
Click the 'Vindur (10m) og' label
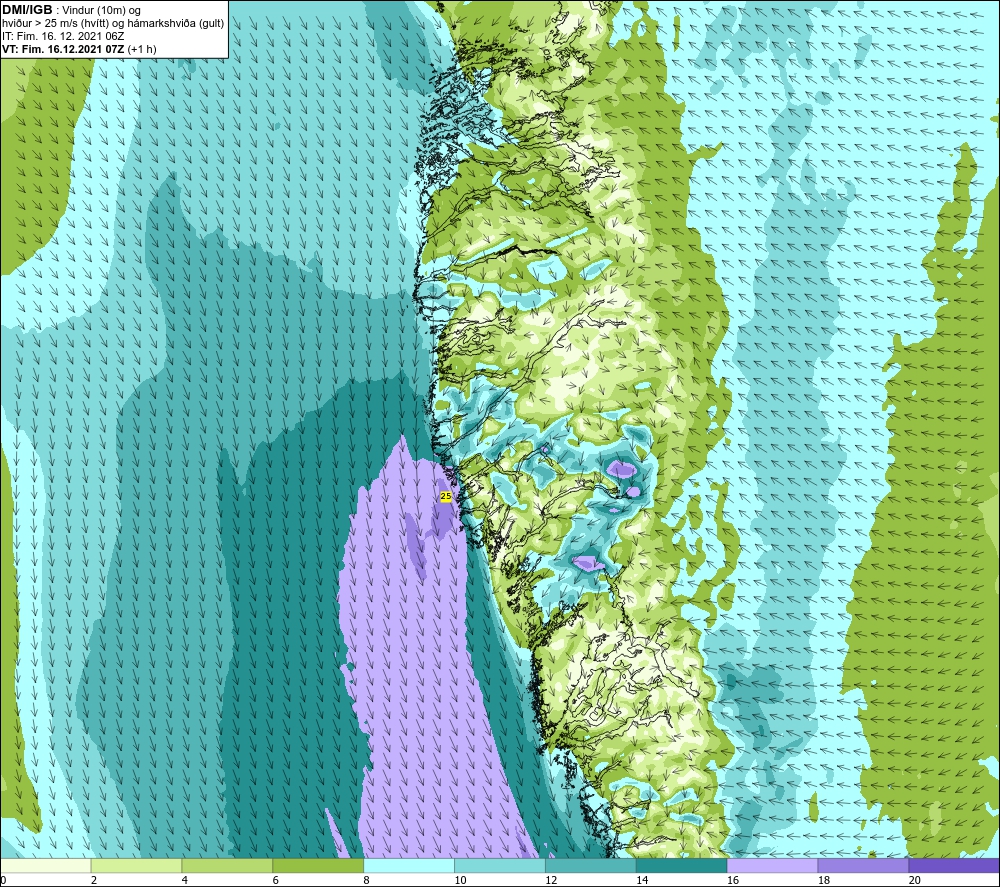tap(102, 11)
